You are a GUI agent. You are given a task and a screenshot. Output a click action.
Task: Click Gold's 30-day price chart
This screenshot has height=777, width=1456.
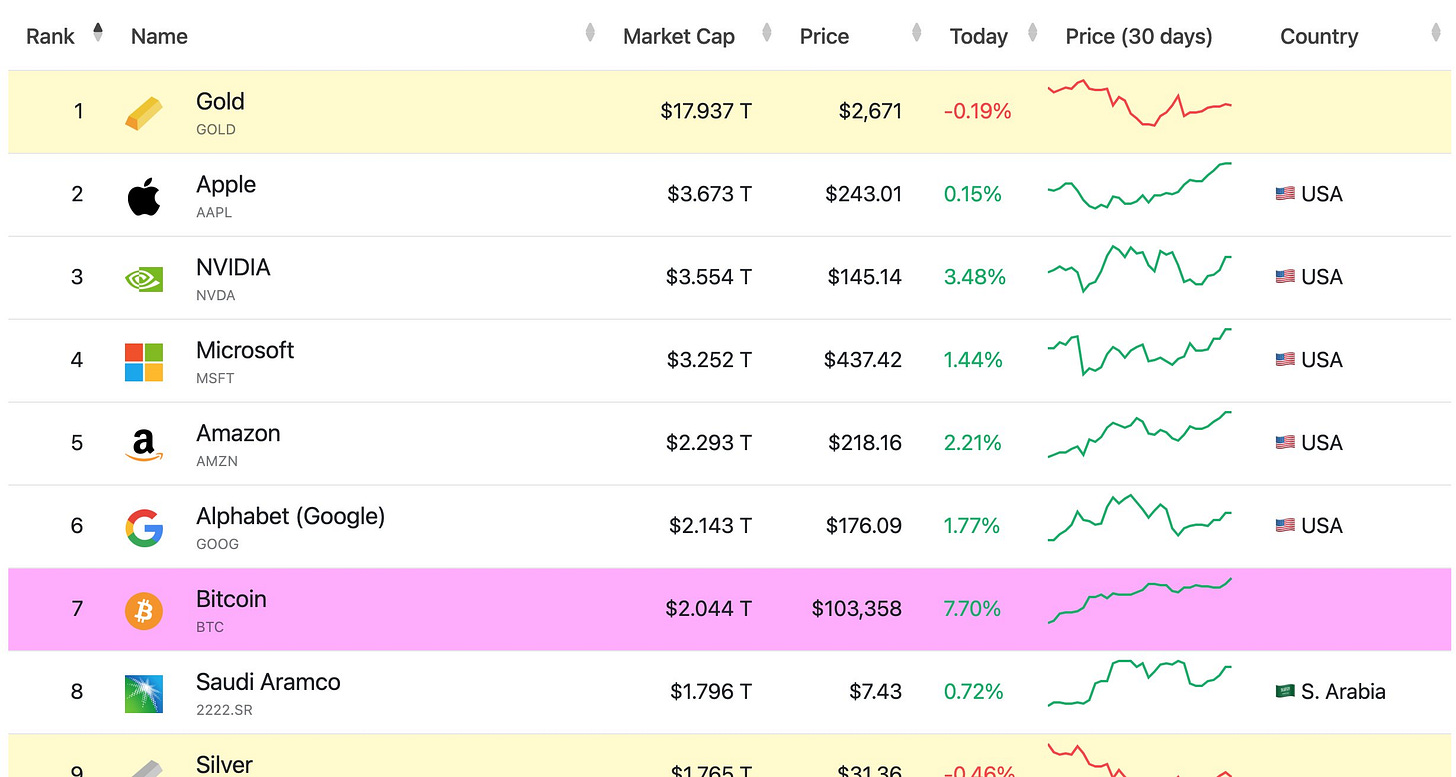(1140, 103)
